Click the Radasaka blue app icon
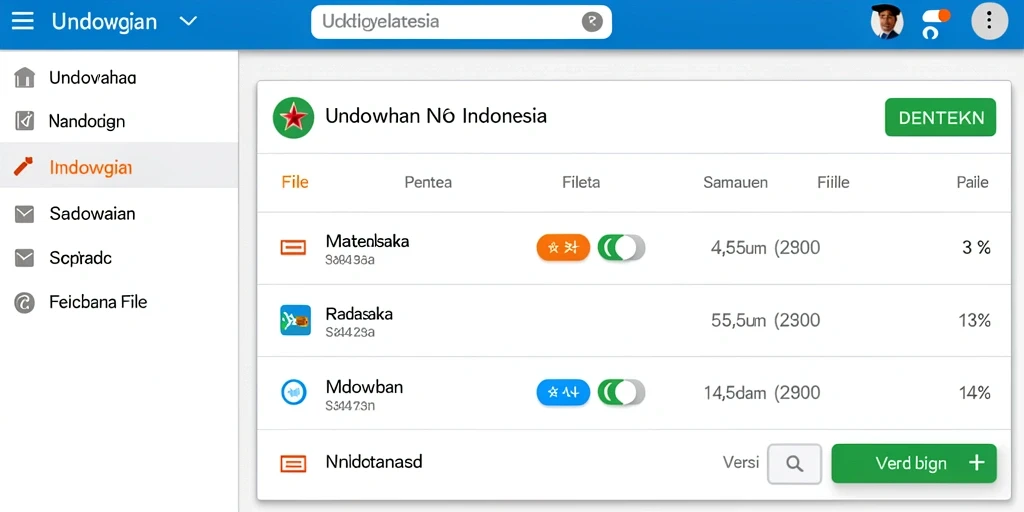 pos(295,320)
